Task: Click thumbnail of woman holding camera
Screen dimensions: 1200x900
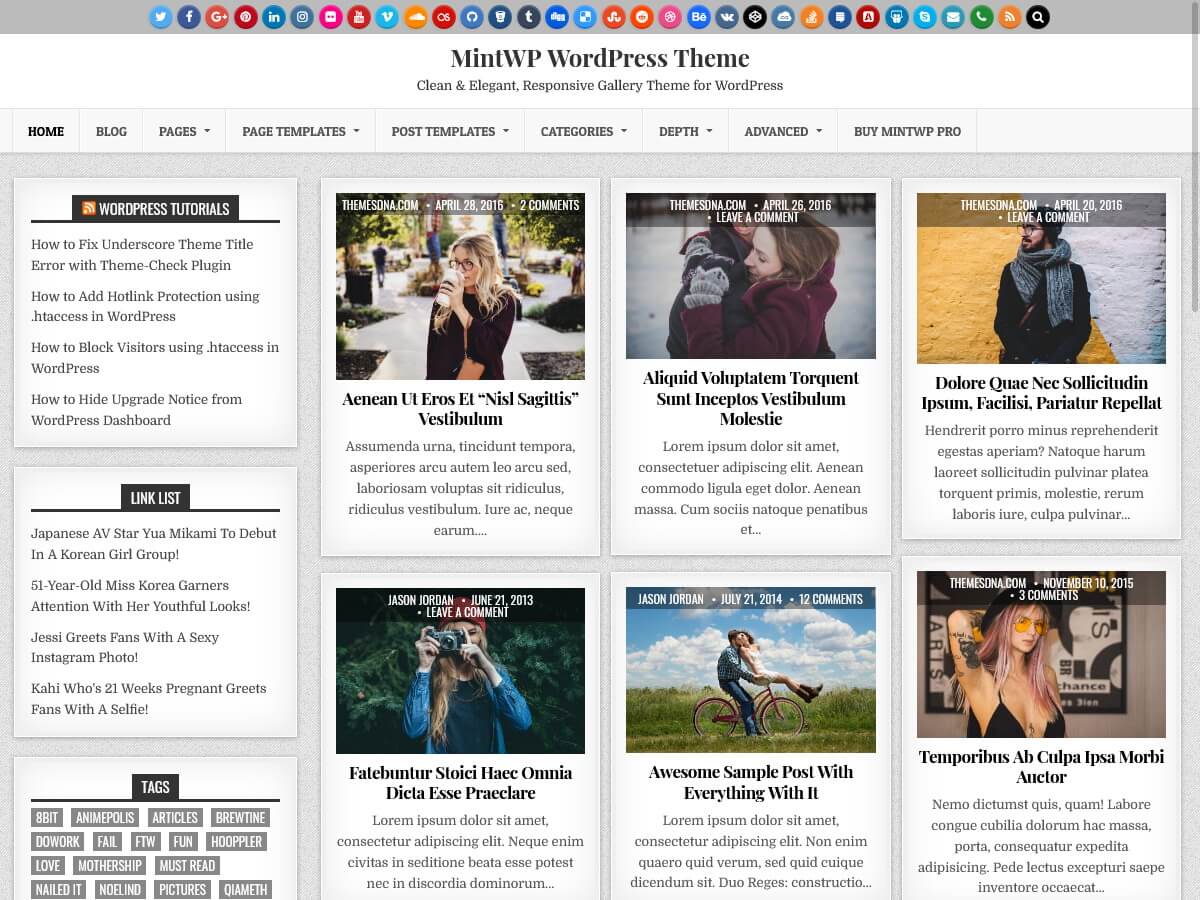Action: click(460, 670)
